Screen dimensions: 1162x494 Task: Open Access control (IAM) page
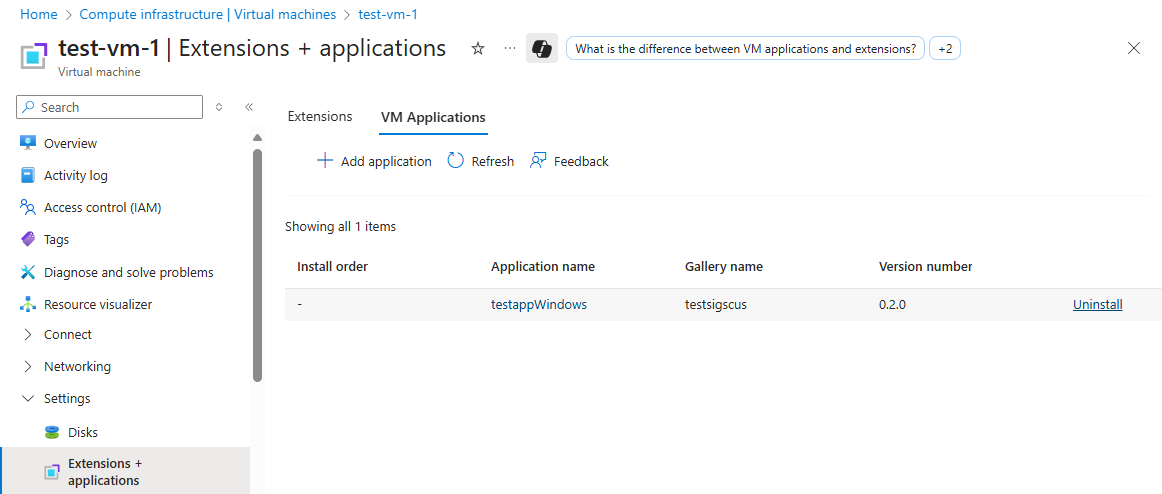coord(102,207)
